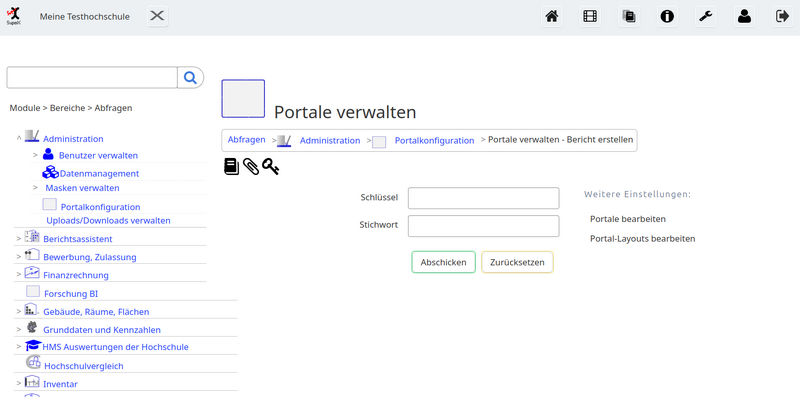
Task: Focus the Stichwort input field
Action: click(484, 226)
